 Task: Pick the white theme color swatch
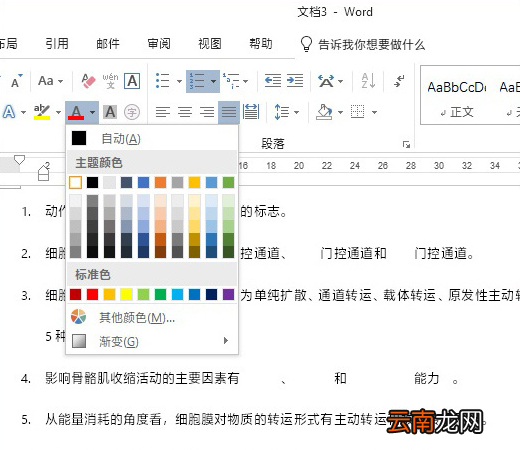coord(75,182)
